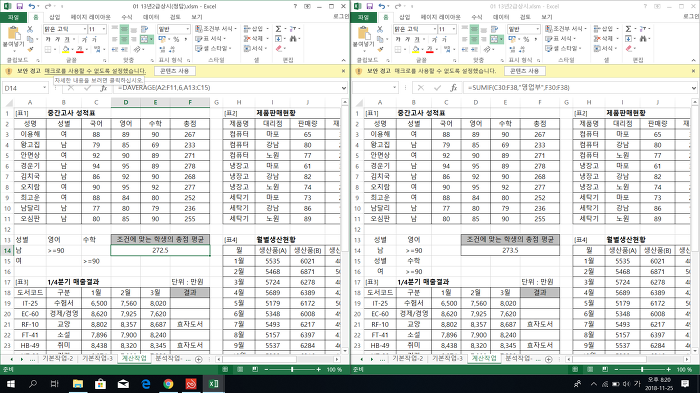The height and width of the screenshot is (393, 700).
Task: Open Insert ribbon tab in left window
Action: coord(54,17)
